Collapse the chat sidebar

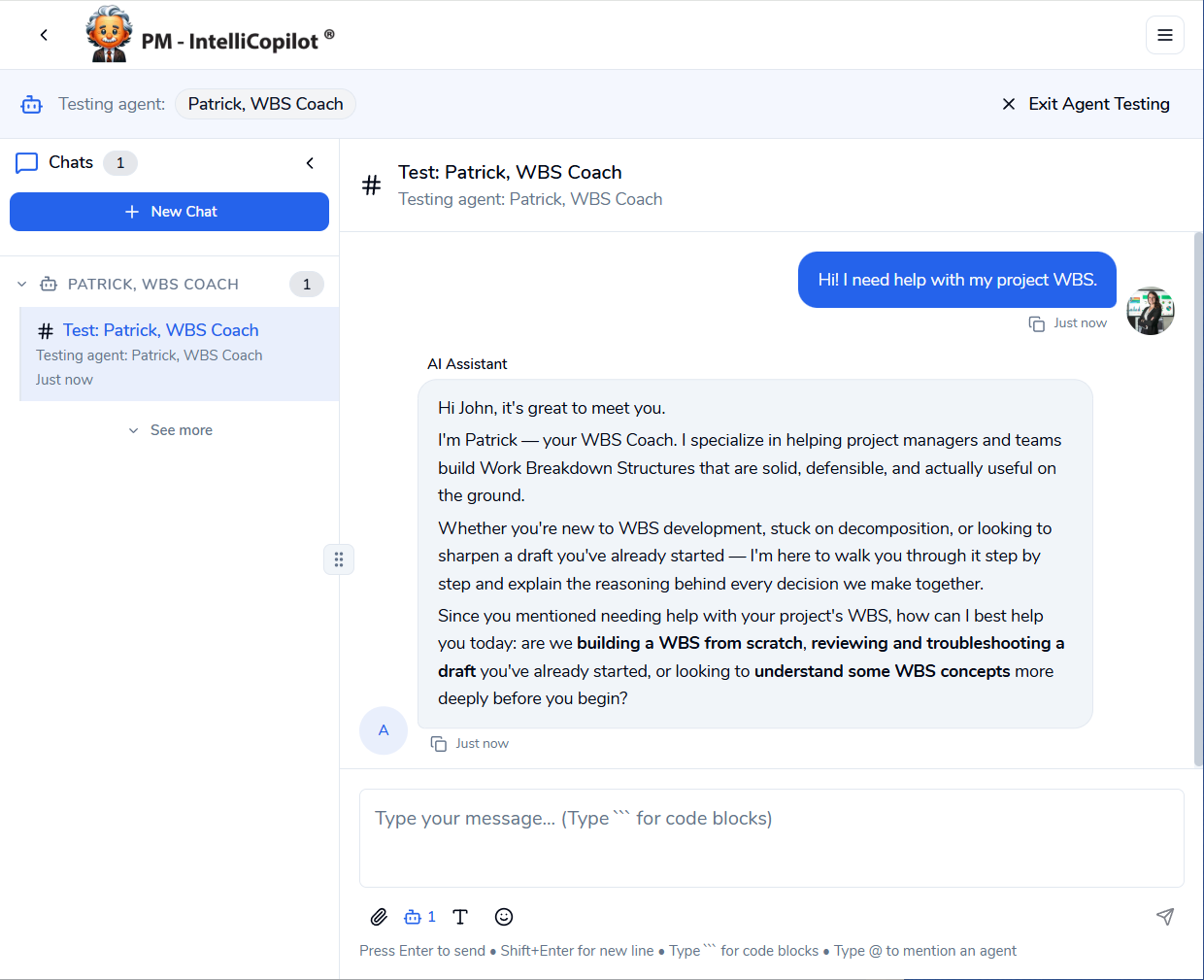pos(310,162)
